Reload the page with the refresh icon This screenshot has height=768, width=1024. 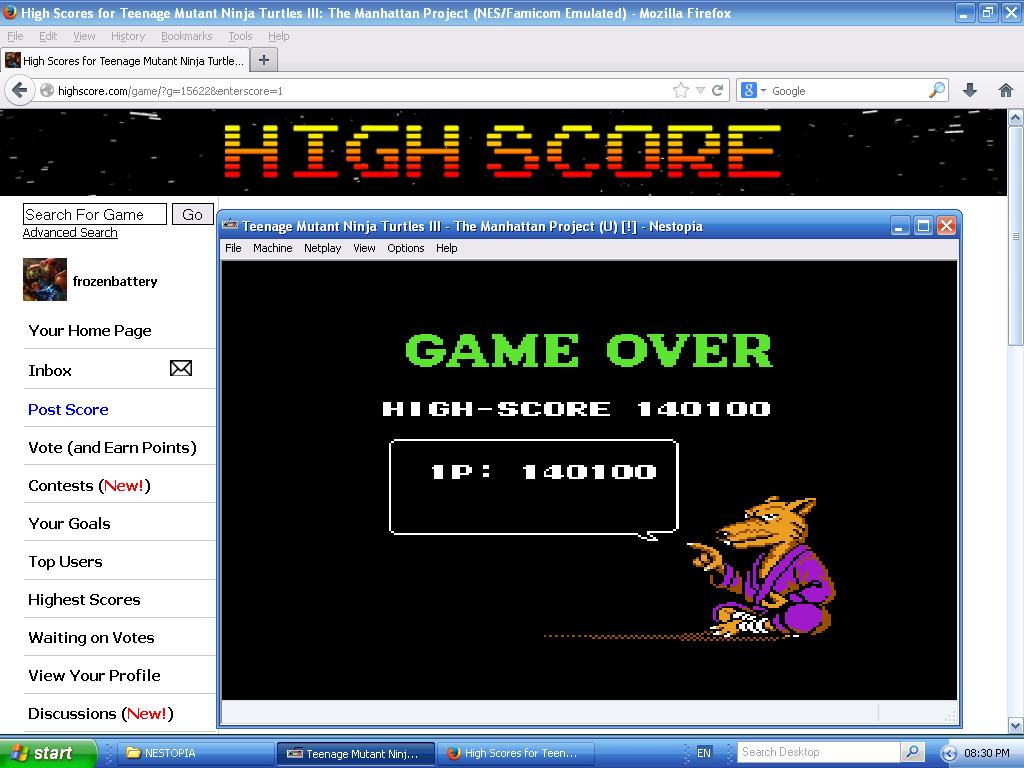pyautogui.click(x=717, y=91)
